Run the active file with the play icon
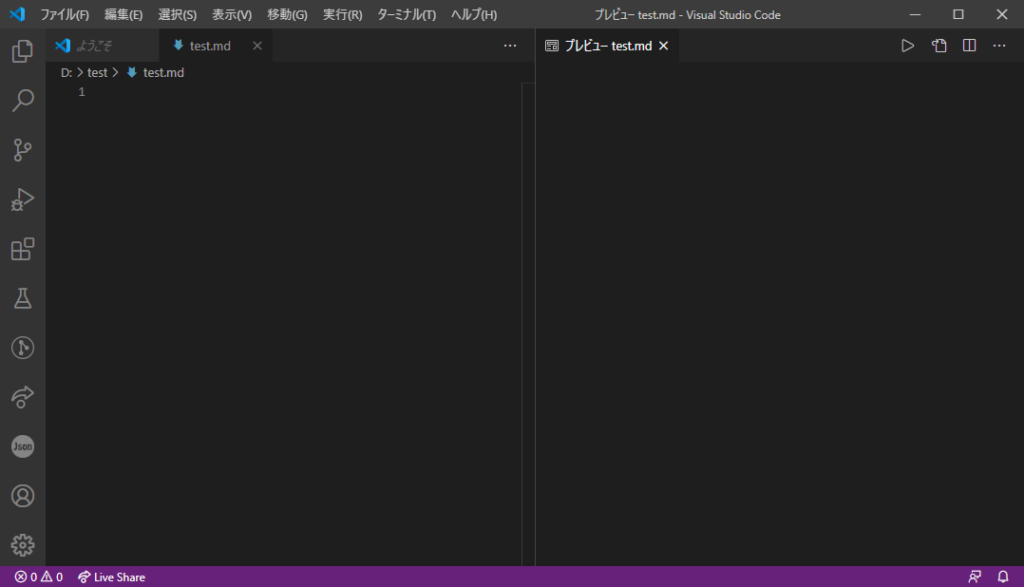 click(x=907, y=45)
